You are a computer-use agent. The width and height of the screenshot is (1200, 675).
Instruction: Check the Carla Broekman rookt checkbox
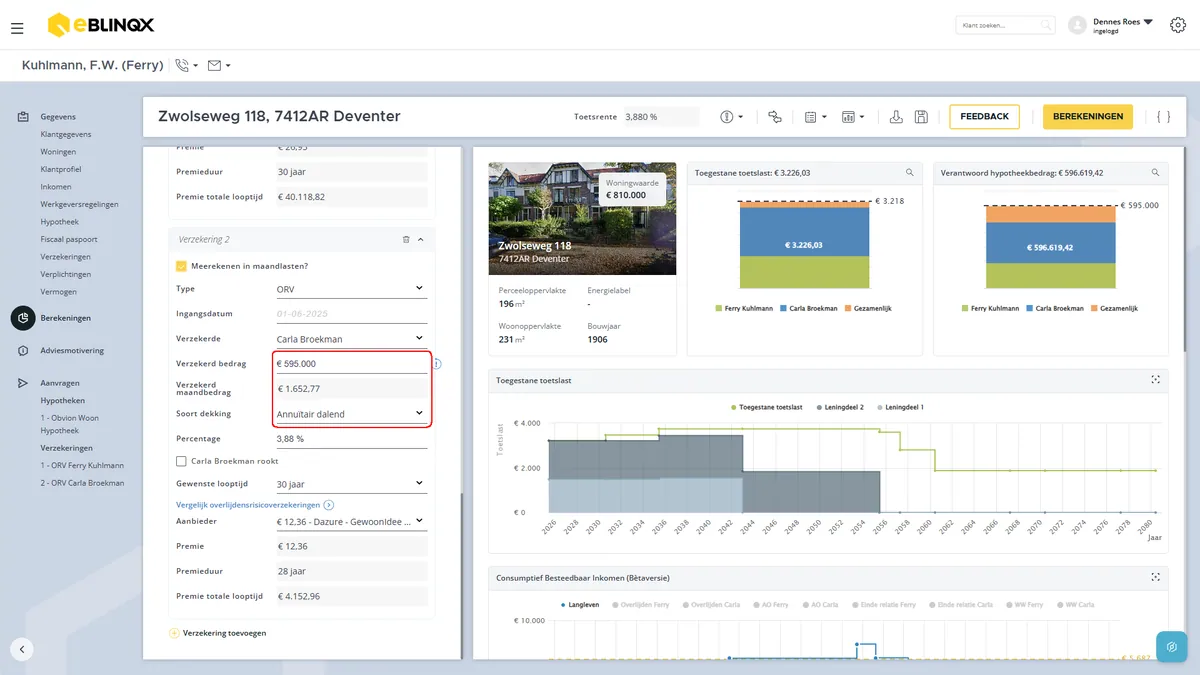(181, 461)
